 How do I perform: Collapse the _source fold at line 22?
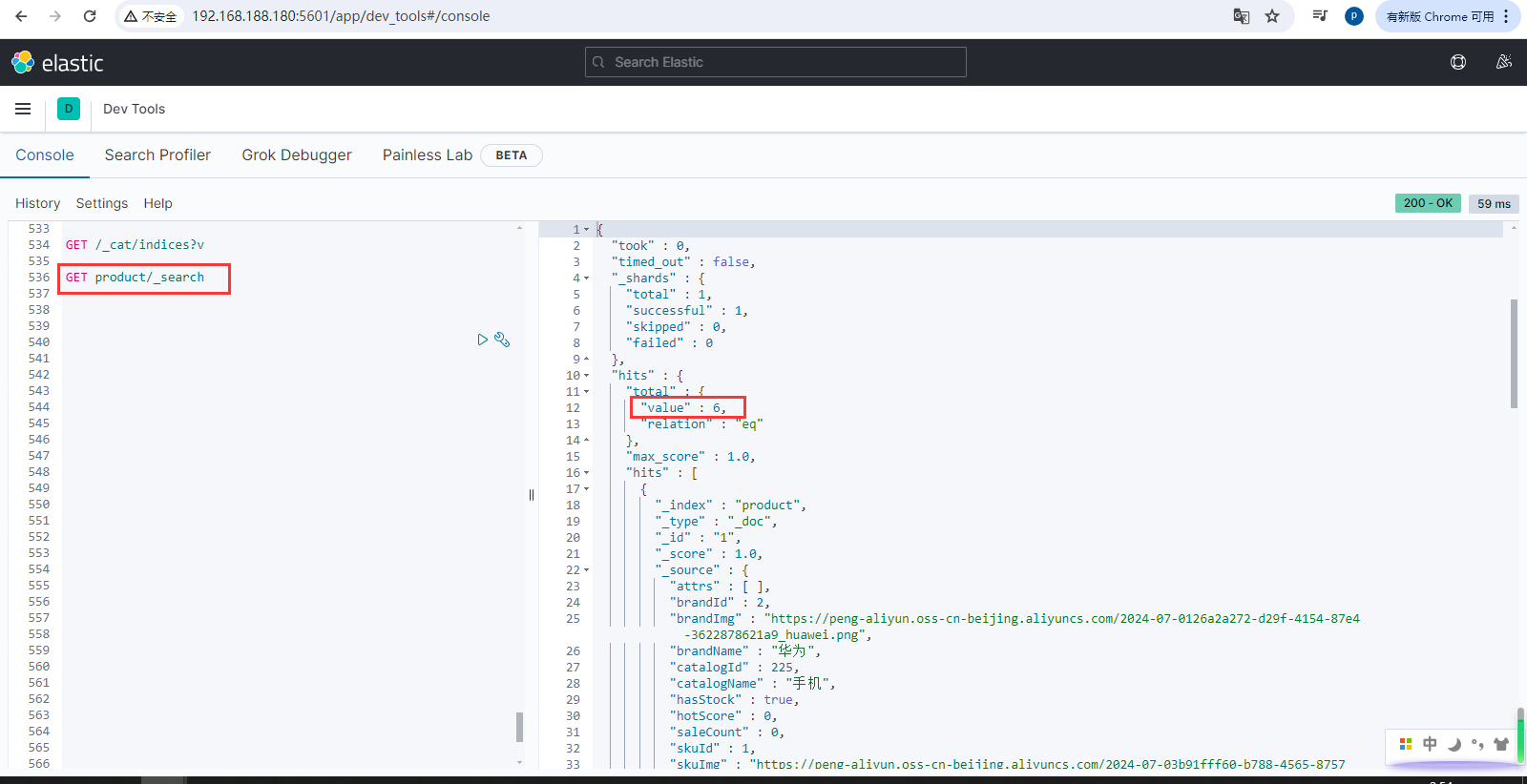tap(587, 570)
